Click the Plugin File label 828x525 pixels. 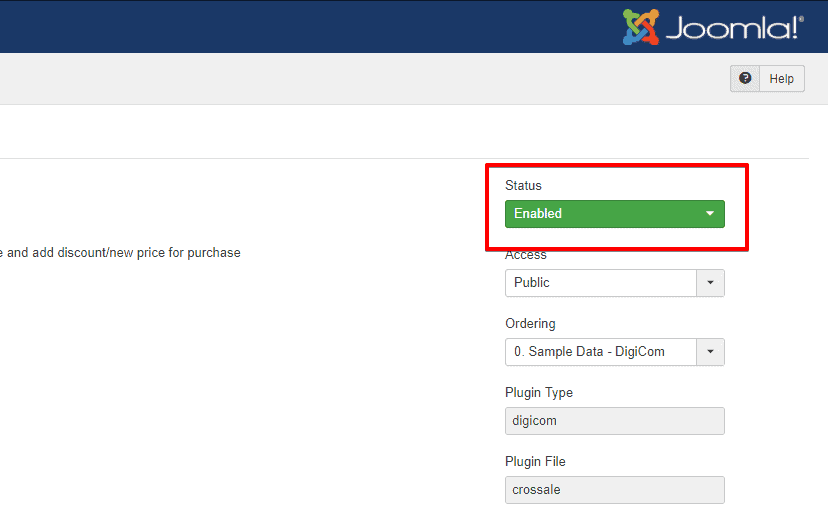click(x=537, y=462)
